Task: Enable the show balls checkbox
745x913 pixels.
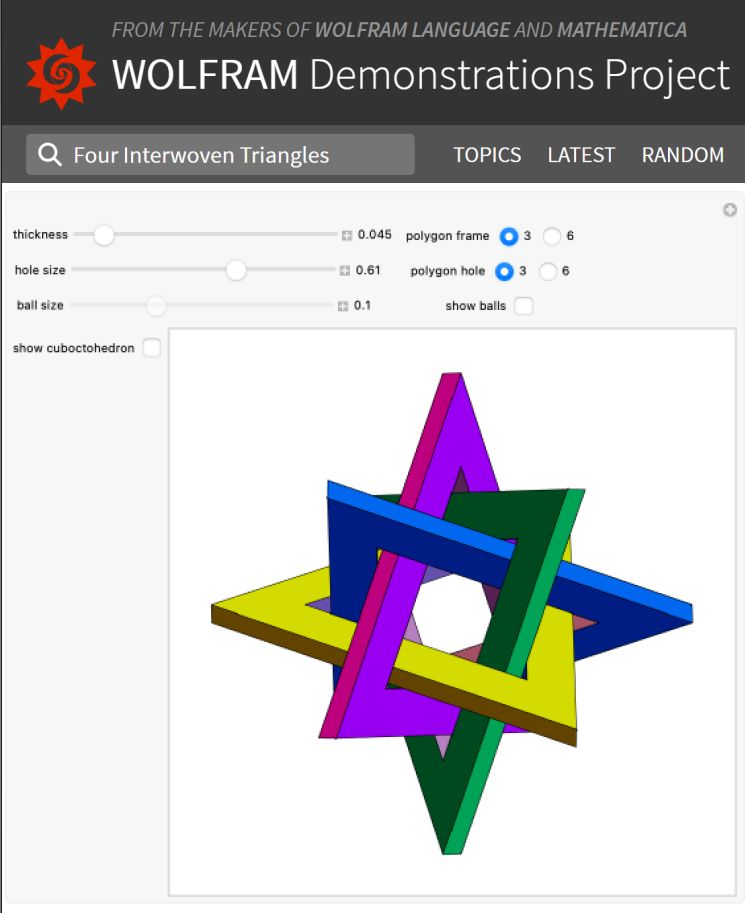Action: pyautogui.click(x=523, y=306)
